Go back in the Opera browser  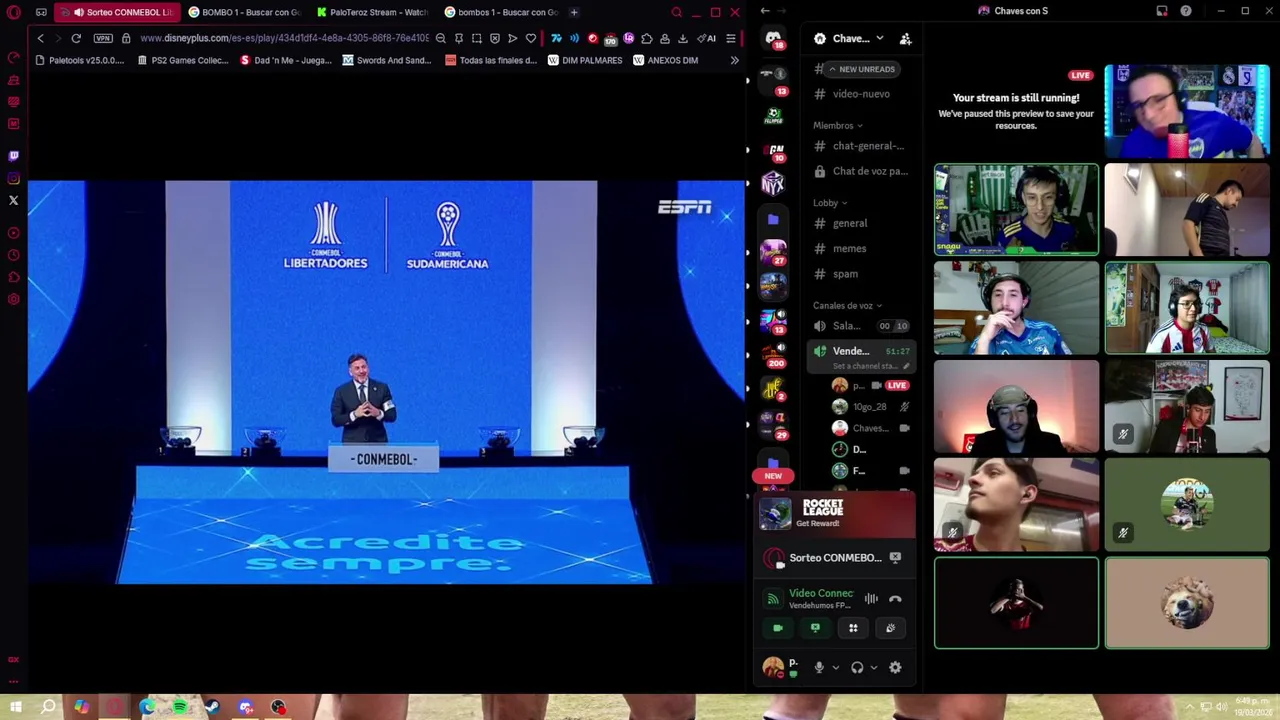40,38
